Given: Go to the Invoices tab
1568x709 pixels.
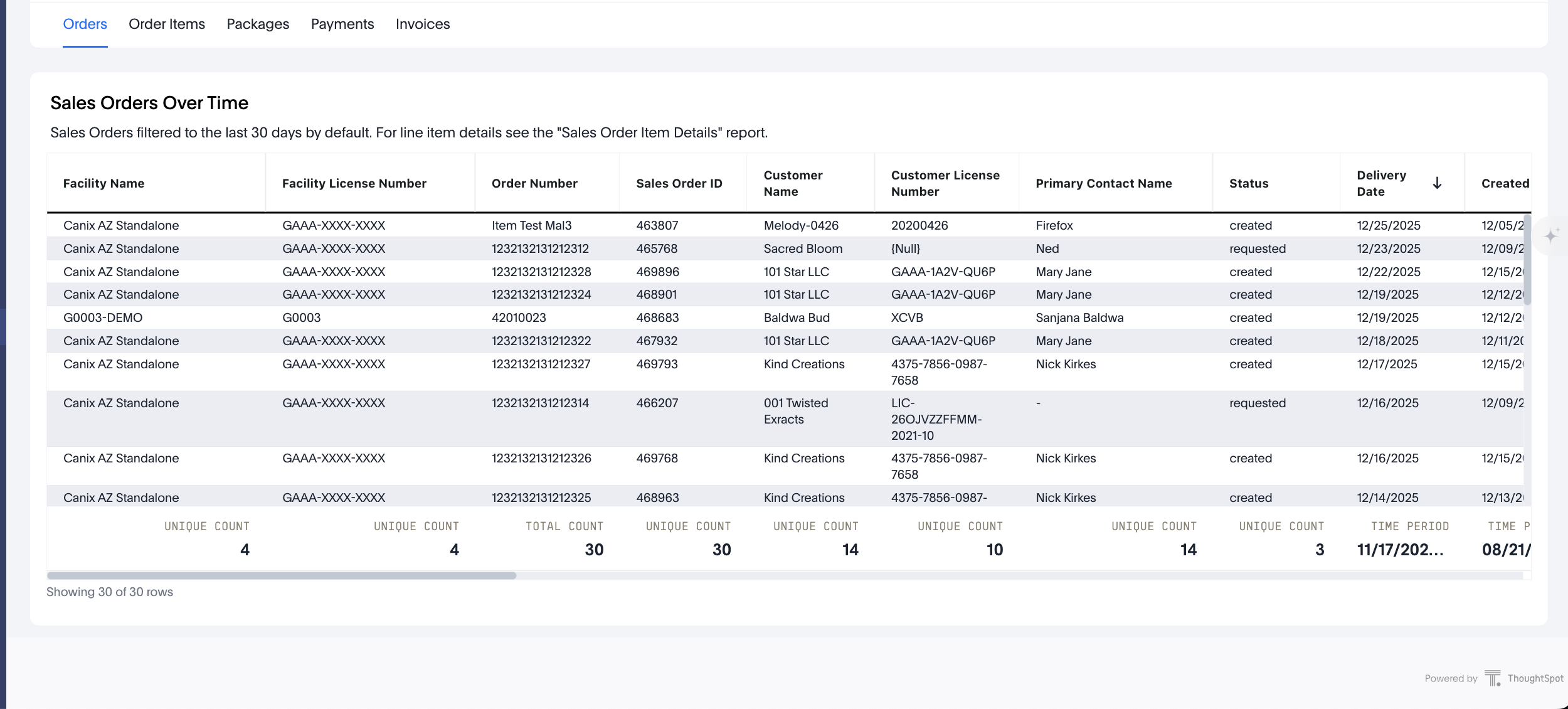Looking at the screenshot, I should pyautogui.click(x=423, y=24).
